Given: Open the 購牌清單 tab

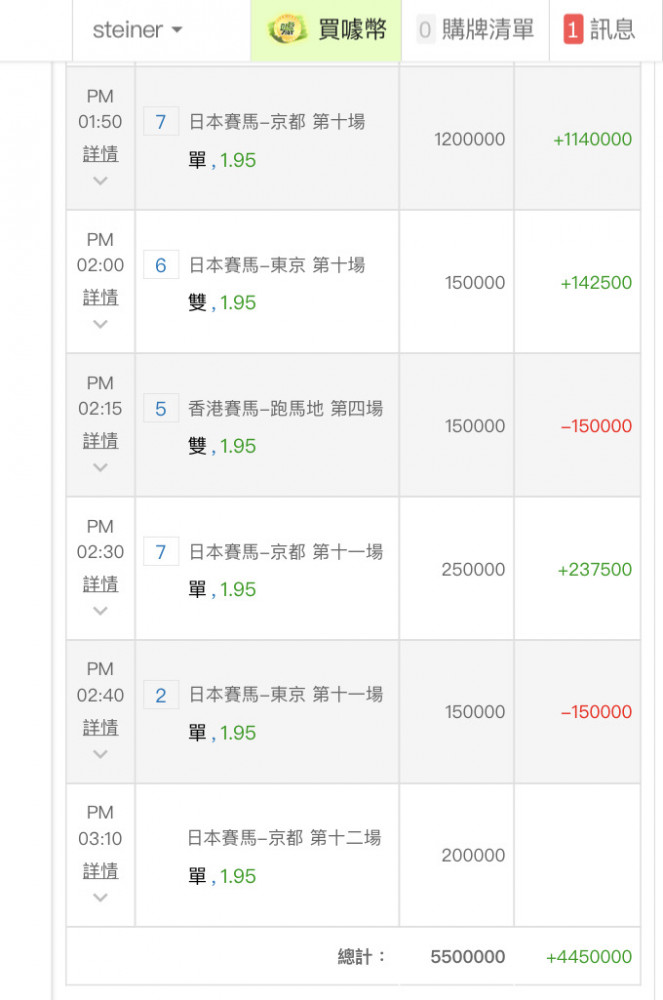Looking at the screenshot, I should [476, 30].
